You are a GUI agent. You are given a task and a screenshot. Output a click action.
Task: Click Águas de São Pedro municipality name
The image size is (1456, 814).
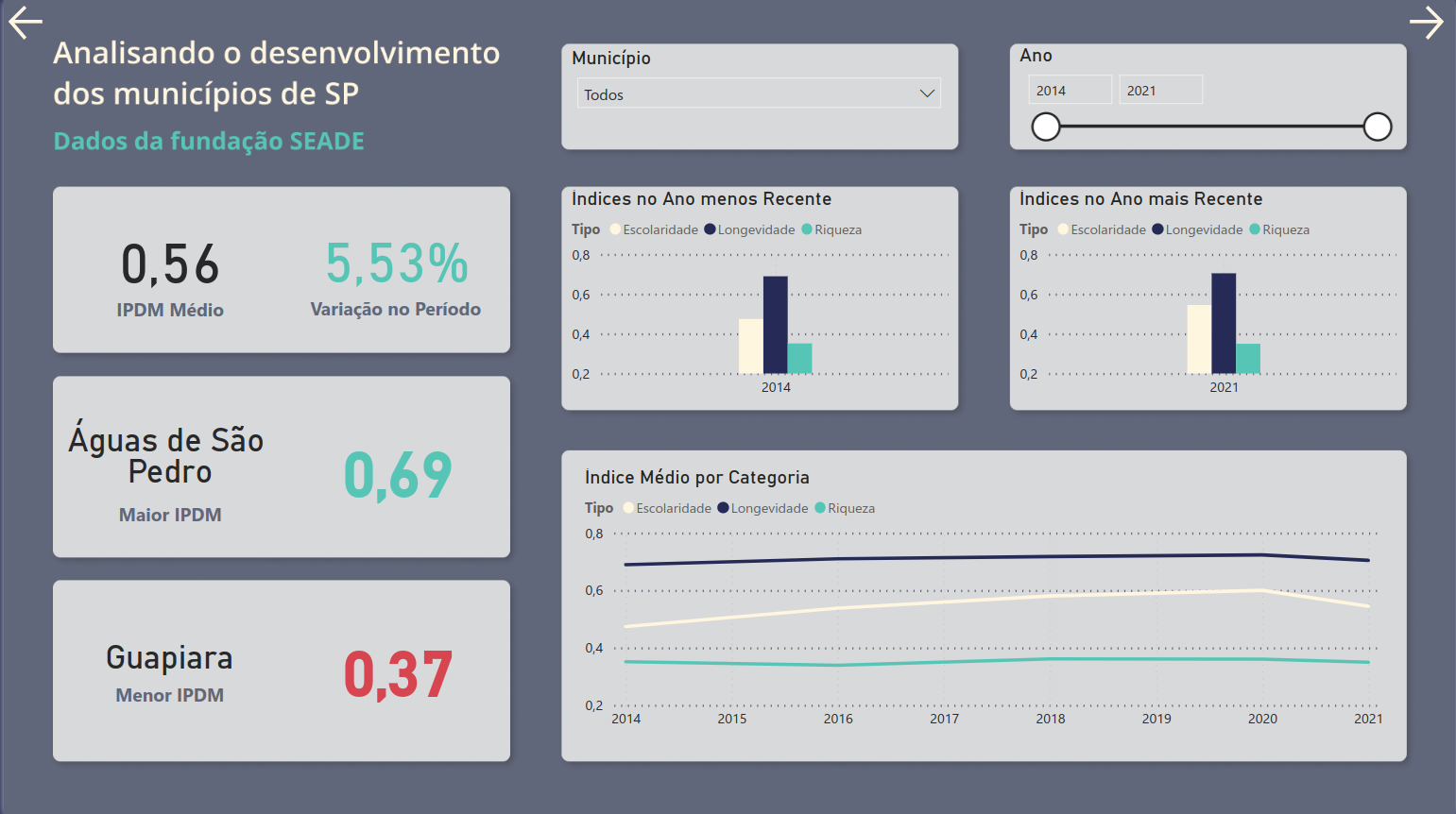coord(166,454)
